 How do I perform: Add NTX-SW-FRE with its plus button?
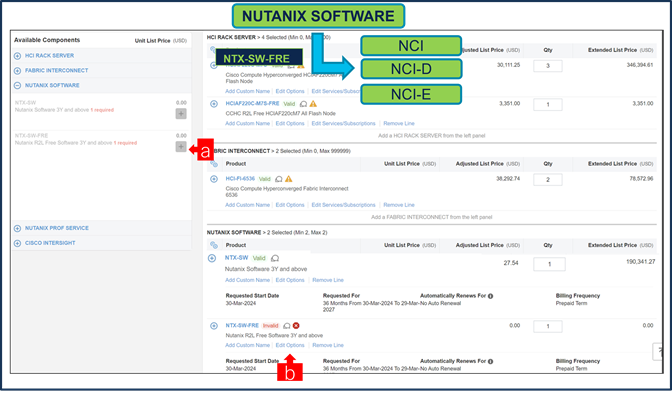coord(181,147)
